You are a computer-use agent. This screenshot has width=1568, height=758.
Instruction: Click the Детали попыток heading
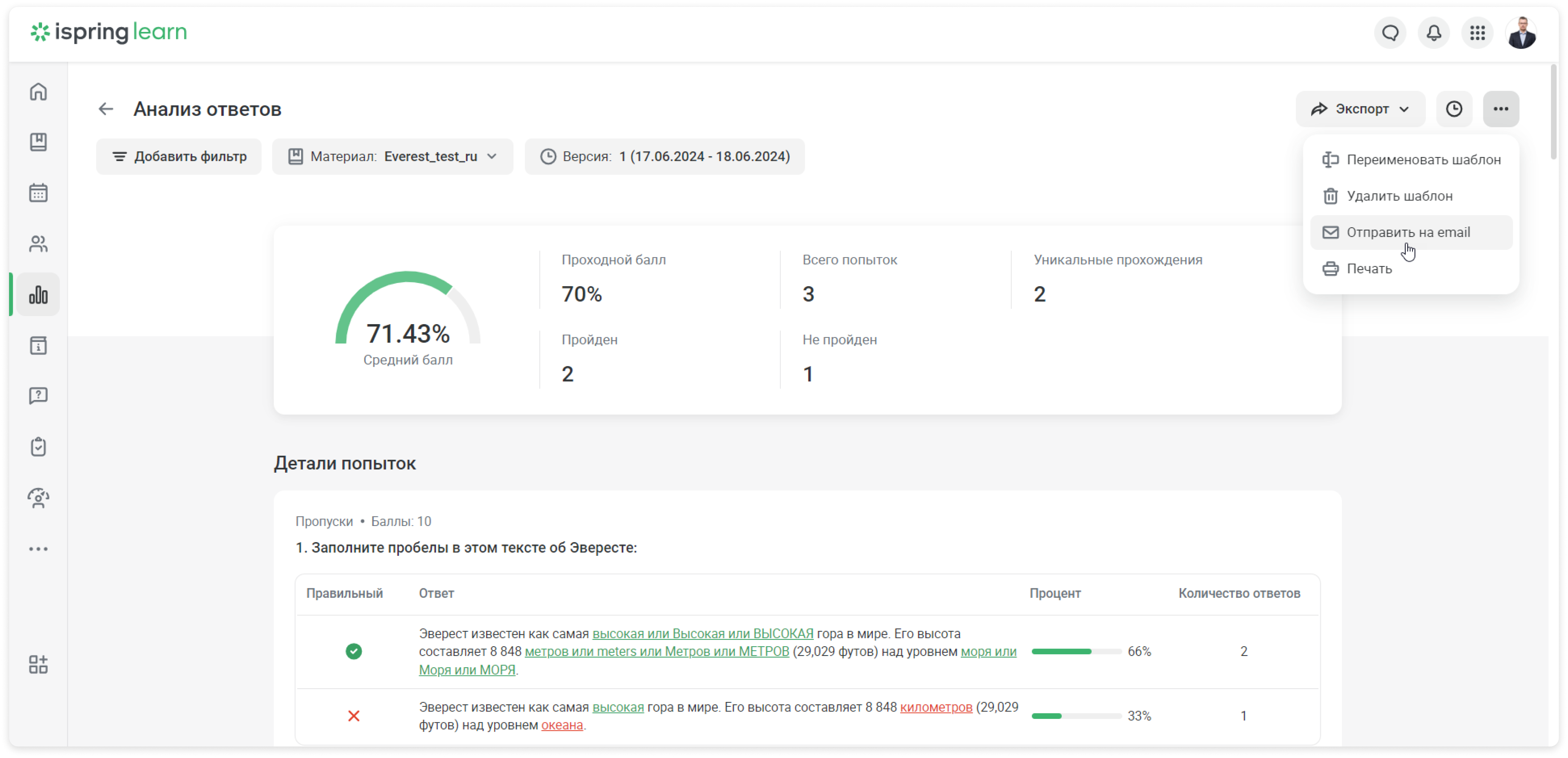pyautogui.click(x=344, y=463)
